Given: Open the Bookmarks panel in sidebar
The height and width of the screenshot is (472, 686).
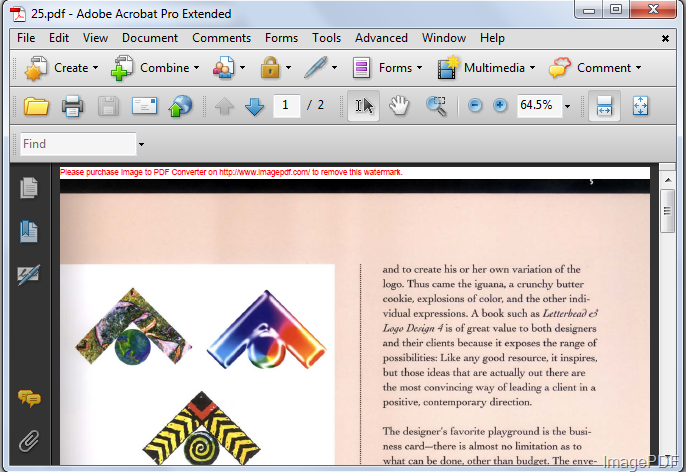Looking at the screenshot, I should tap(29, 231).
